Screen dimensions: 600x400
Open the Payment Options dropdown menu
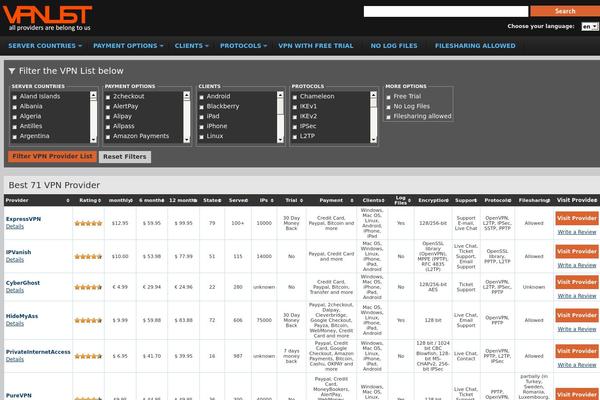click(x=128, y=46)
